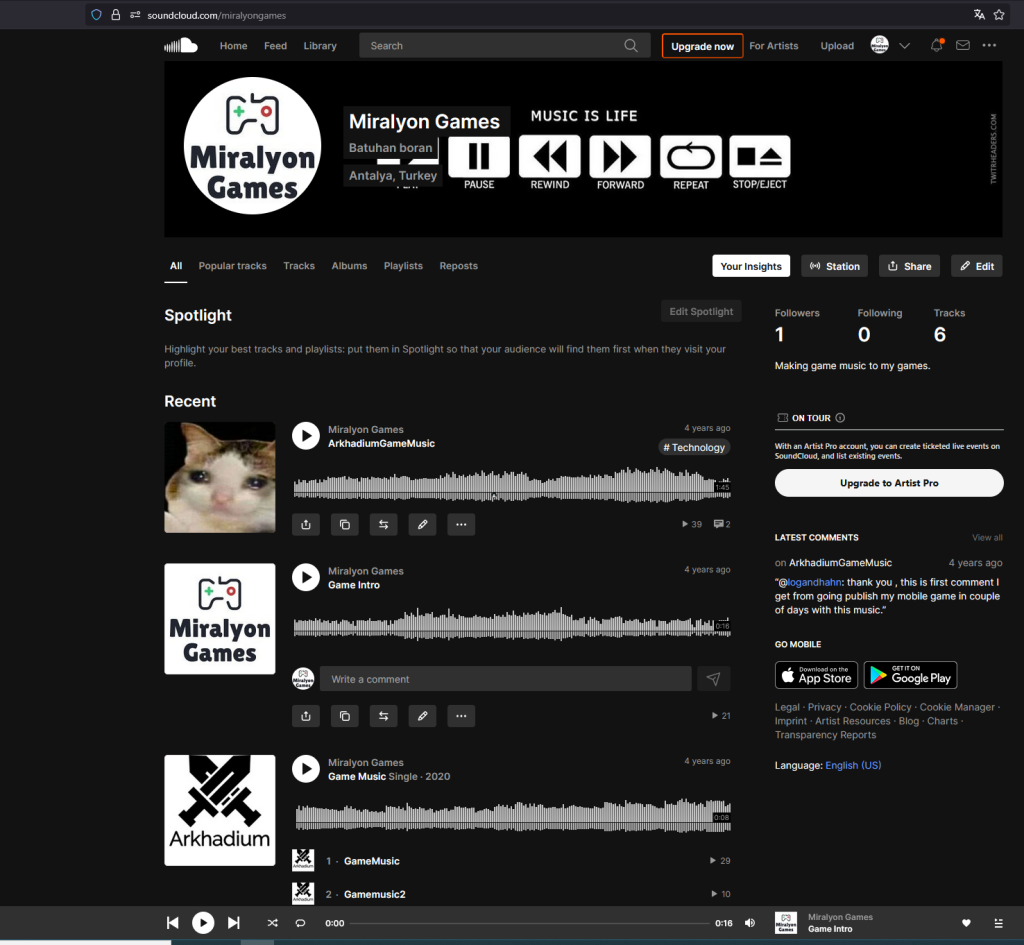Send comment using paper plane icon
The height and width of the screenshot is (945, 1024).
(713, 679)
